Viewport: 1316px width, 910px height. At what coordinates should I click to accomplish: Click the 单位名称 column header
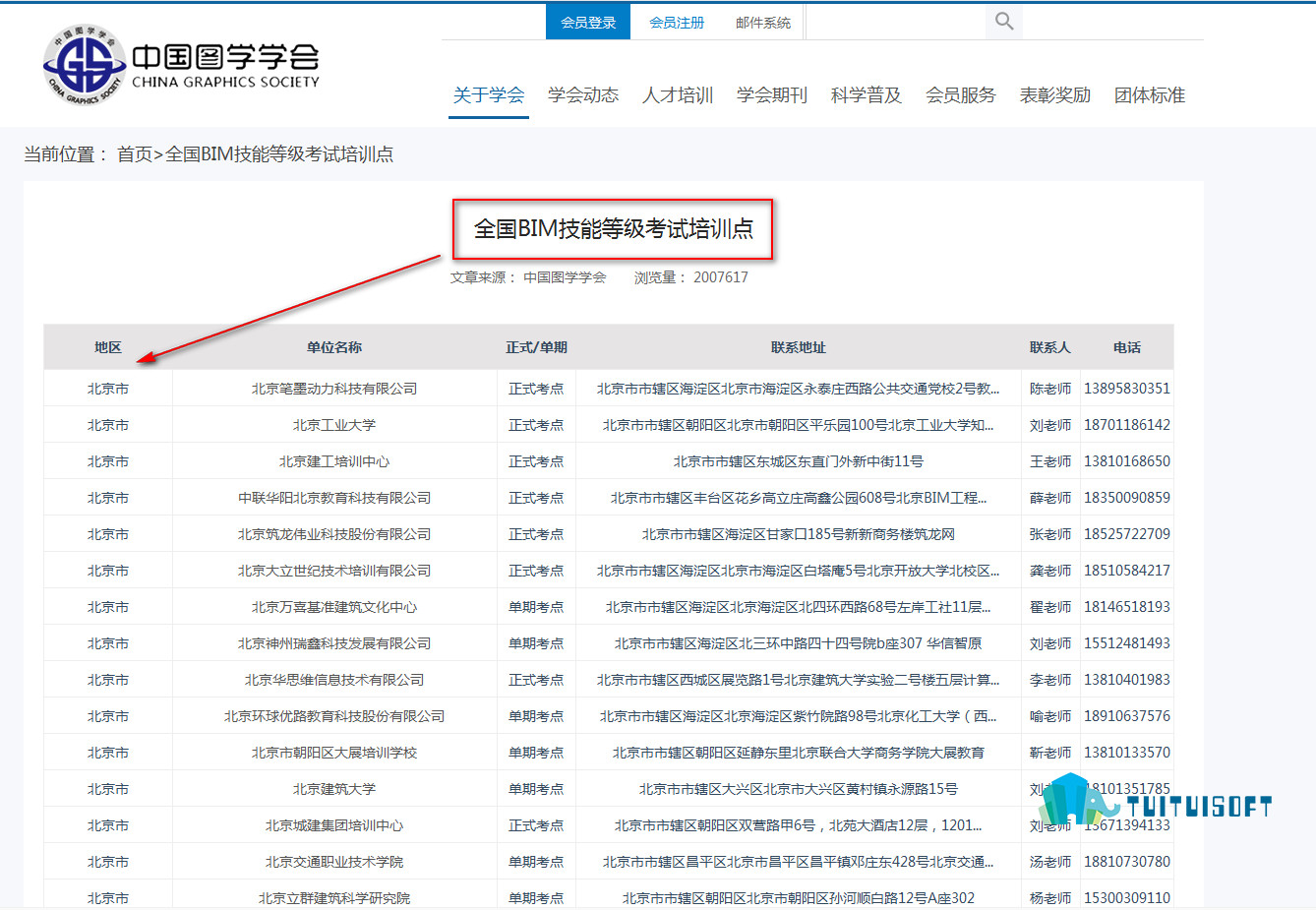tap(334, 347)
